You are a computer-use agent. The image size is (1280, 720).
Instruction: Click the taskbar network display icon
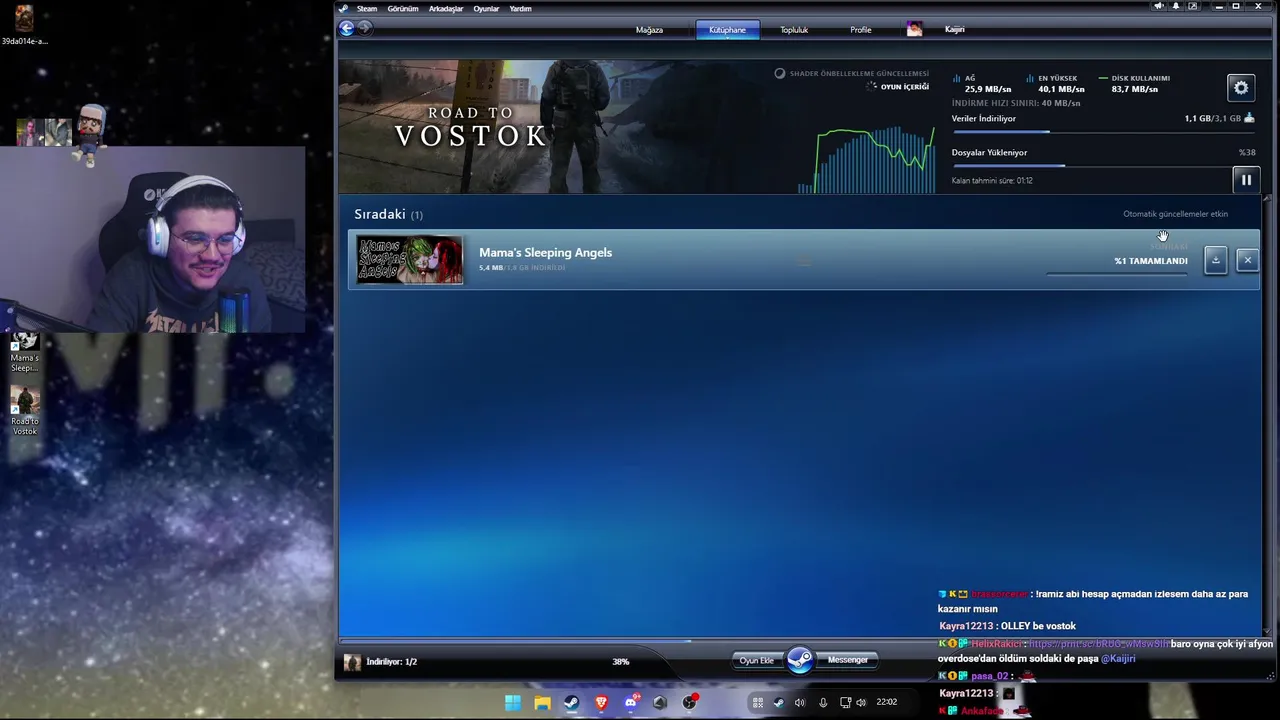pyautogui.click(x=845, y=703)
